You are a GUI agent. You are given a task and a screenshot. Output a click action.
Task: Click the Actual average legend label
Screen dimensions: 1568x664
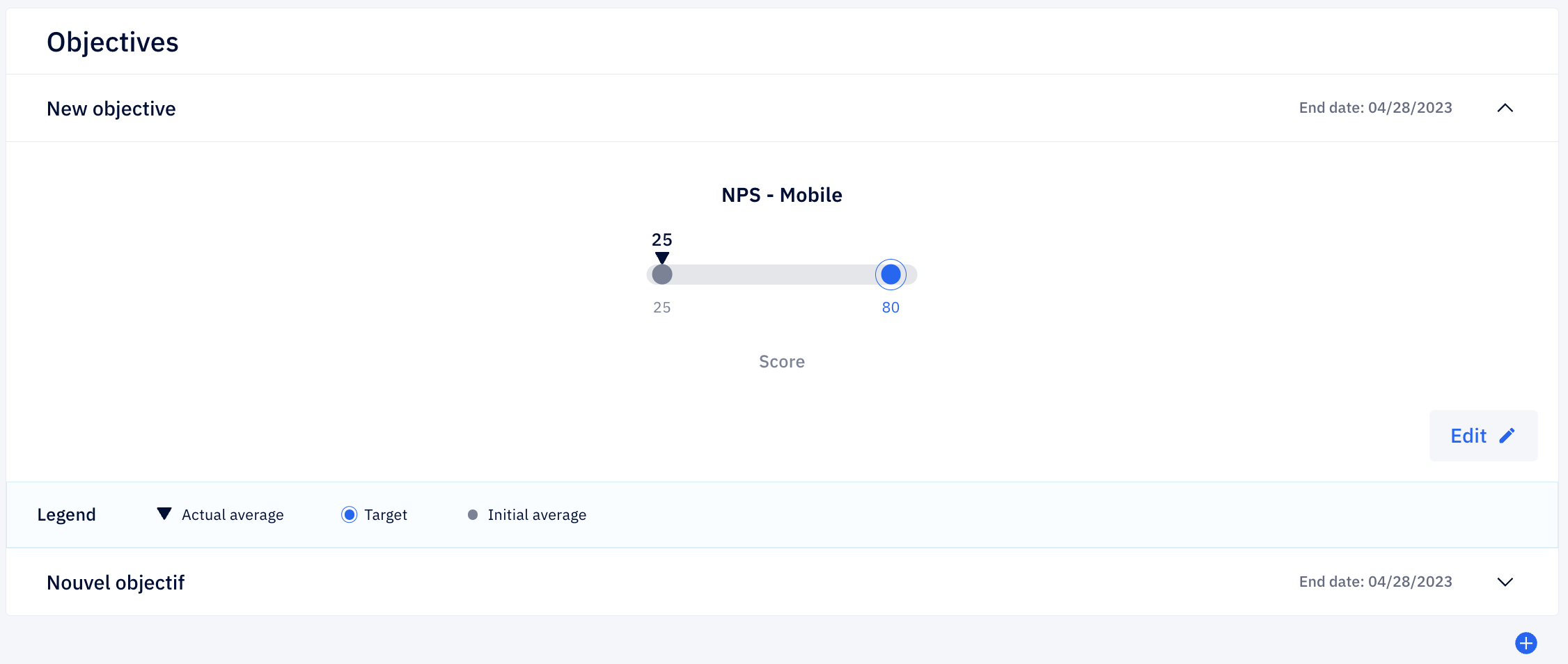pyautogui.click(x=233, y=515)
